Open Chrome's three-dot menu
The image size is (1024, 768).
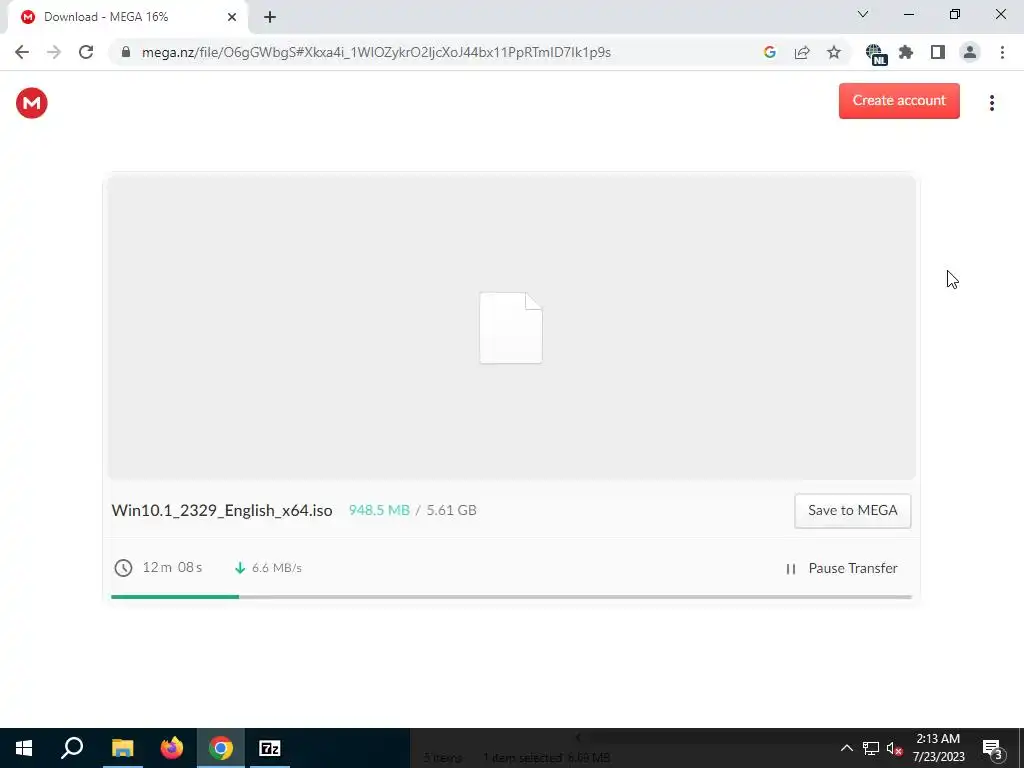[1002, 52]
